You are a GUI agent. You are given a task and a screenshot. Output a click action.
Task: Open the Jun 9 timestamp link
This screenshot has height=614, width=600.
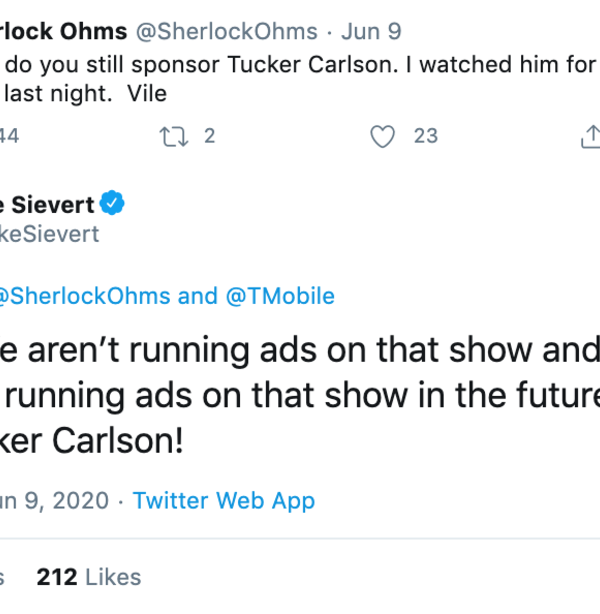tap(368, 31)
